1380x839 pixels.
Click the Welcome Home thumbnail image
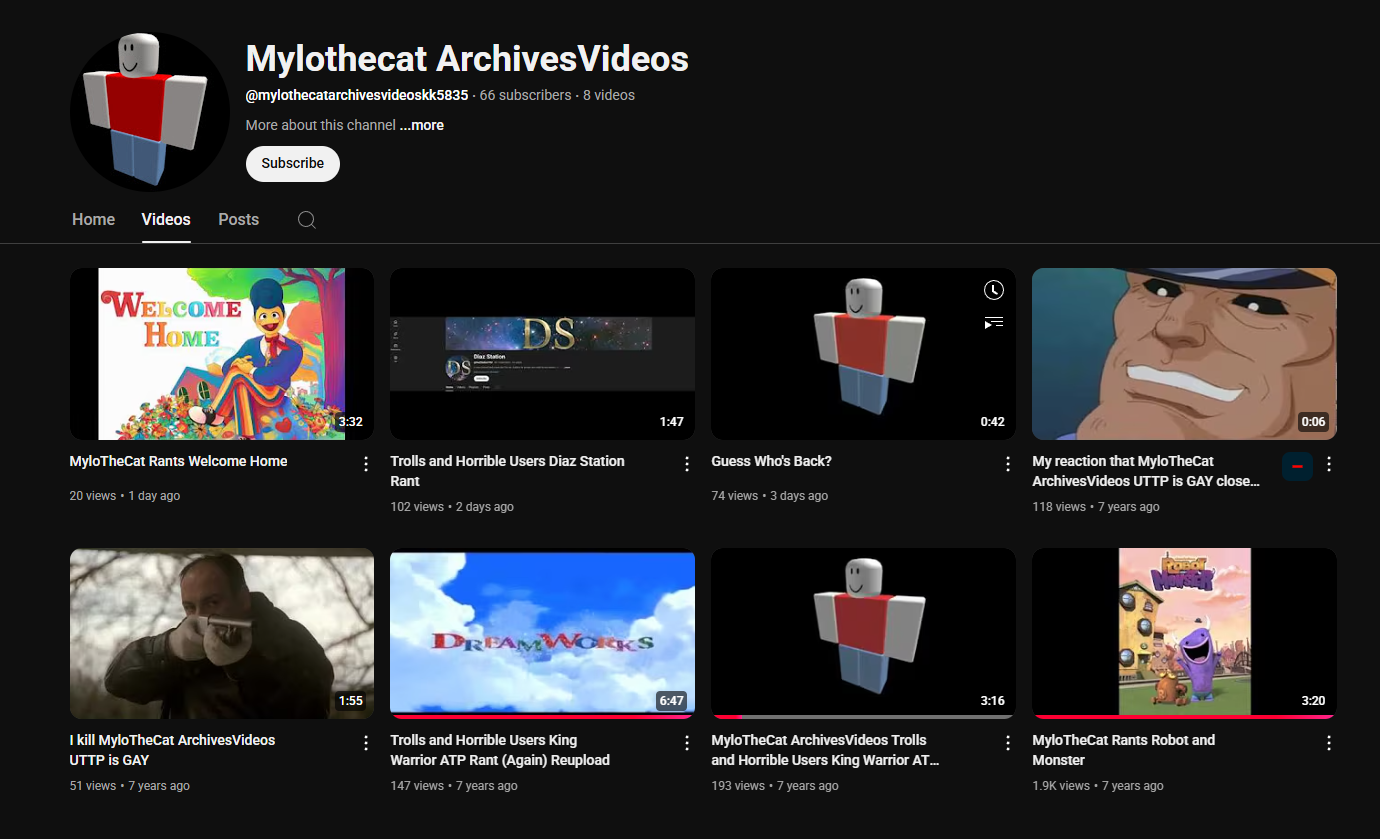222,354
